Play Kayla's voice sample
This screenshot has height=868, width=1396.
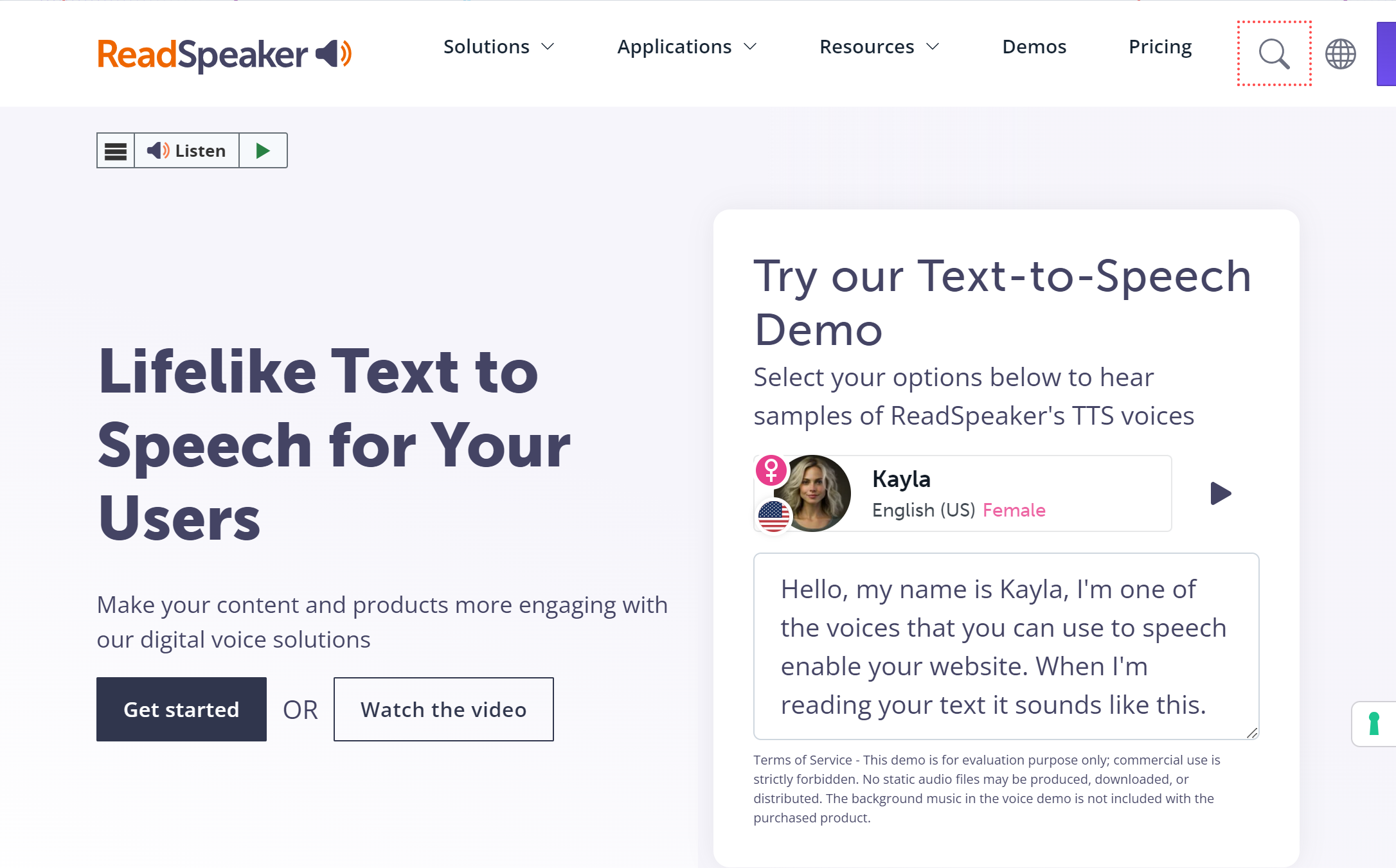tap(1220, 493)
